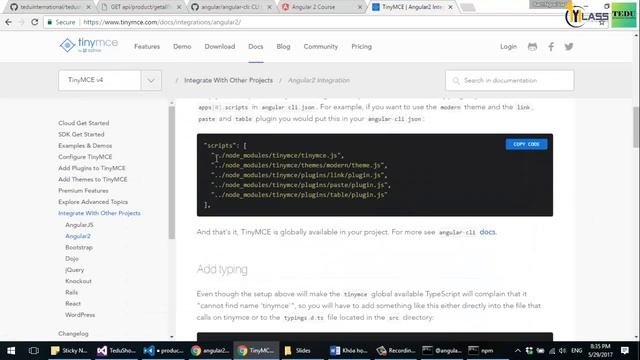This screenshot has height=360, width=640.
Task: Open the TinyMCE Facebook page icon
Action: point(551,47)
